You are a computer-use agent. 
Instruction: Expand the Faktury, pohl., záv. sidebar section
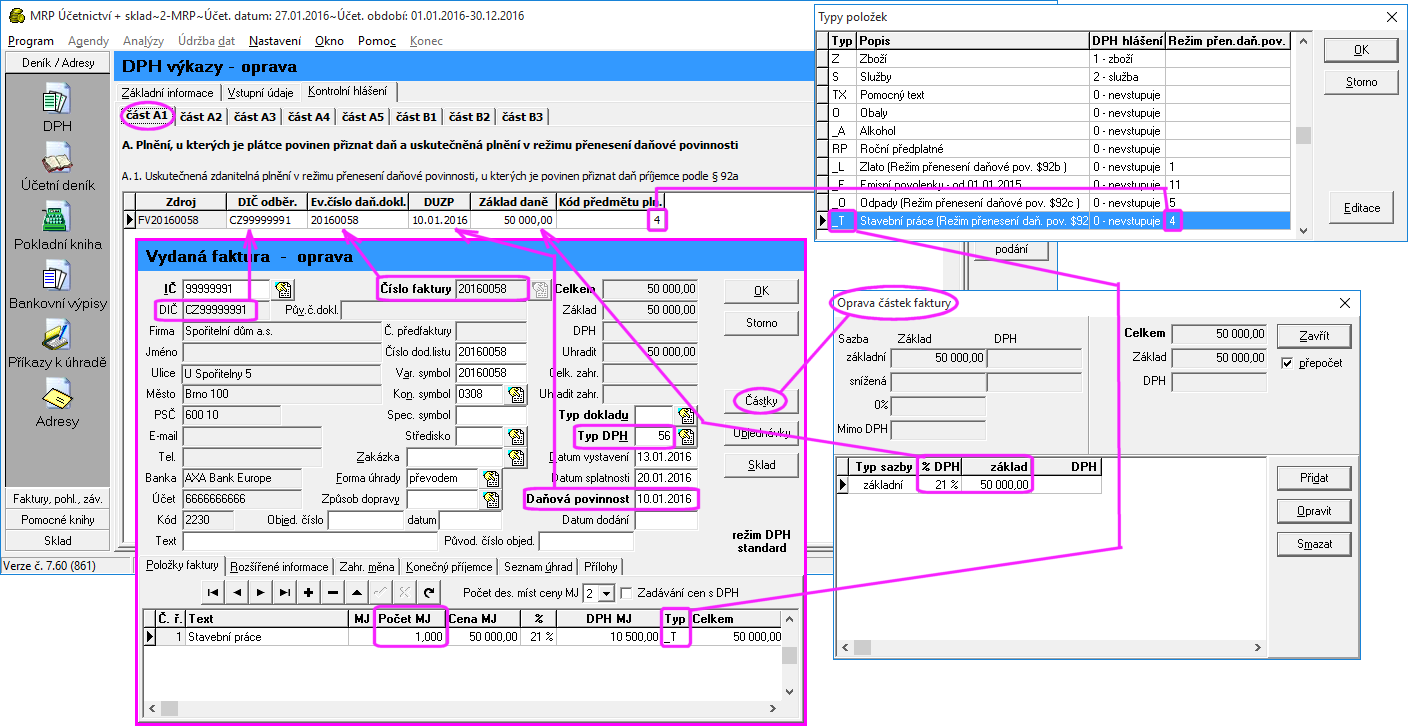click(x=57, y=498)
